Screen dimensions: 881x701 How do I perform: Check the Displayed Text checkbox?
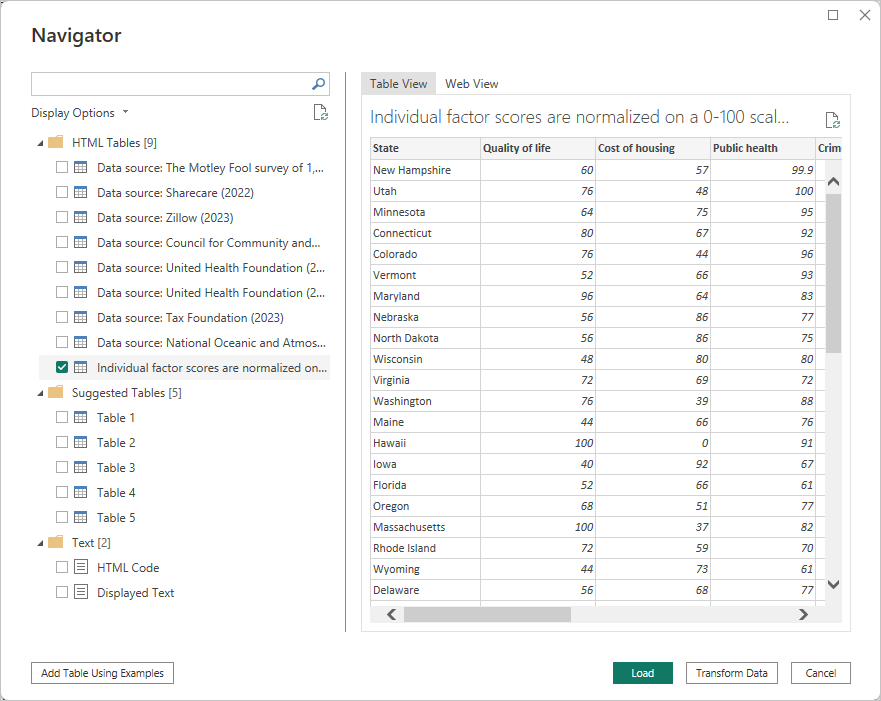62,592
